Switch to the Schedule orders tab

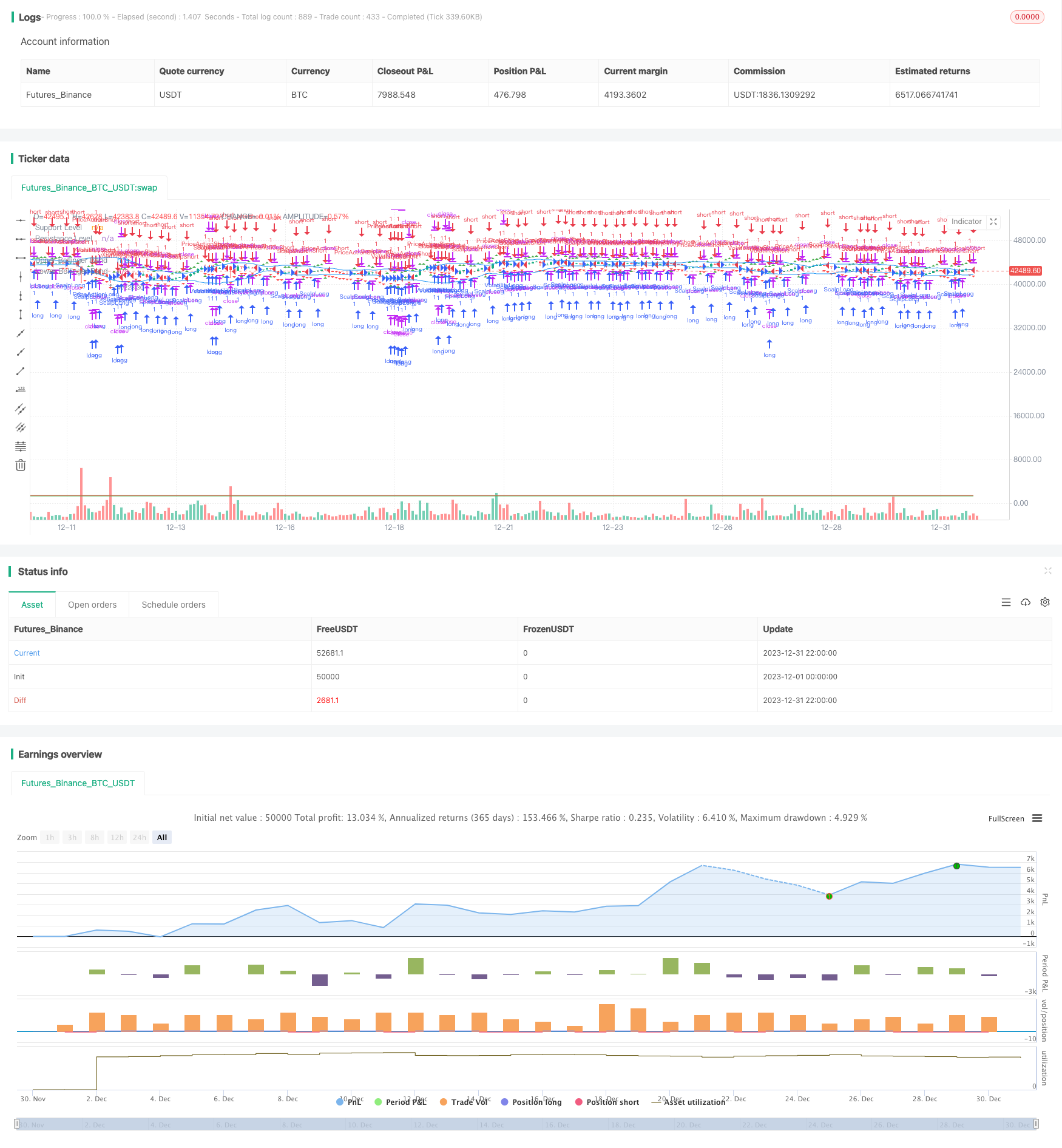pyautogui.click(x=174, y=605)
